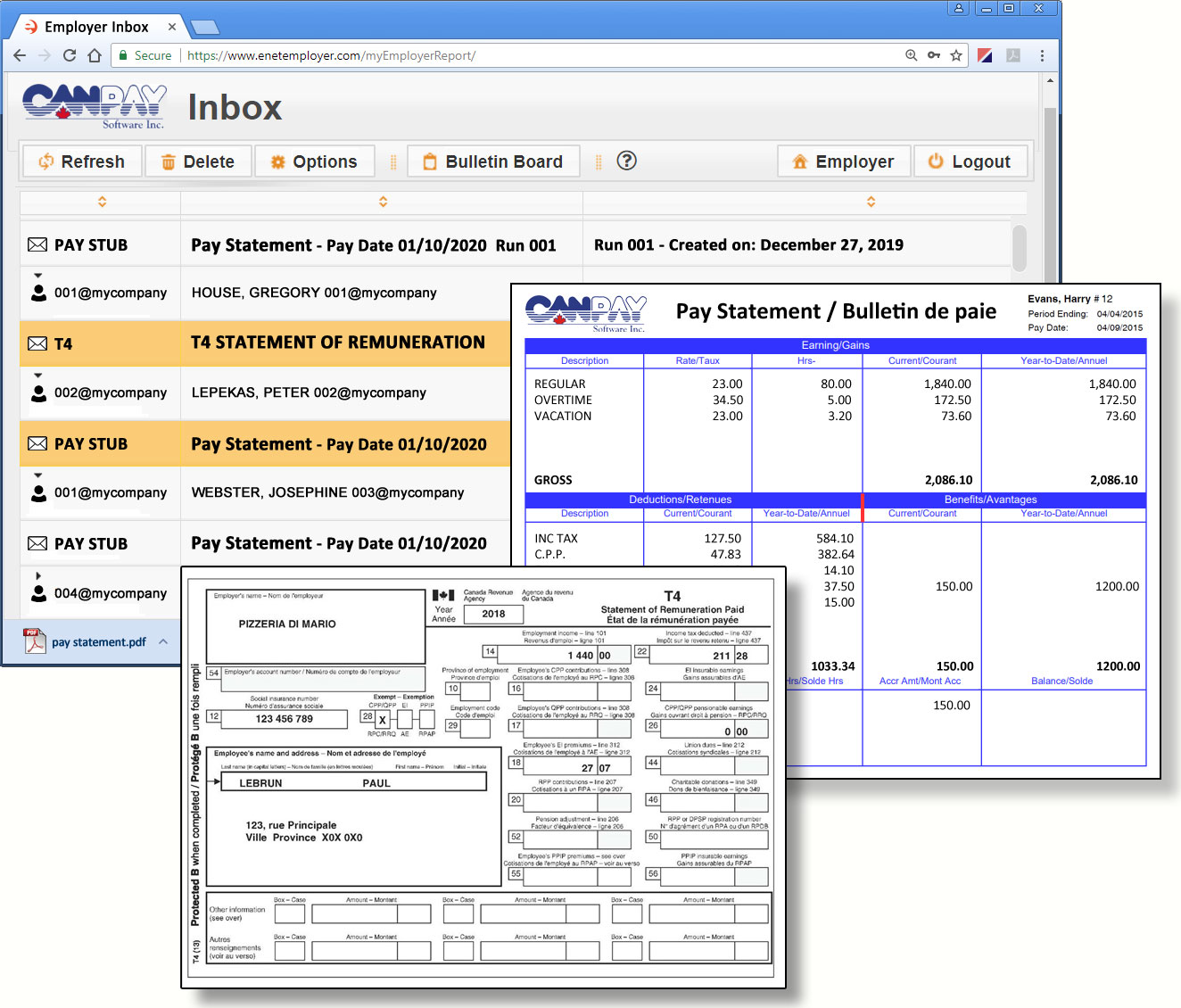Image resolution: width=1181 pixels, height=1008 pixels.
Task: Open the pay statement.pdf download chevron
Action: coord(163,641)
